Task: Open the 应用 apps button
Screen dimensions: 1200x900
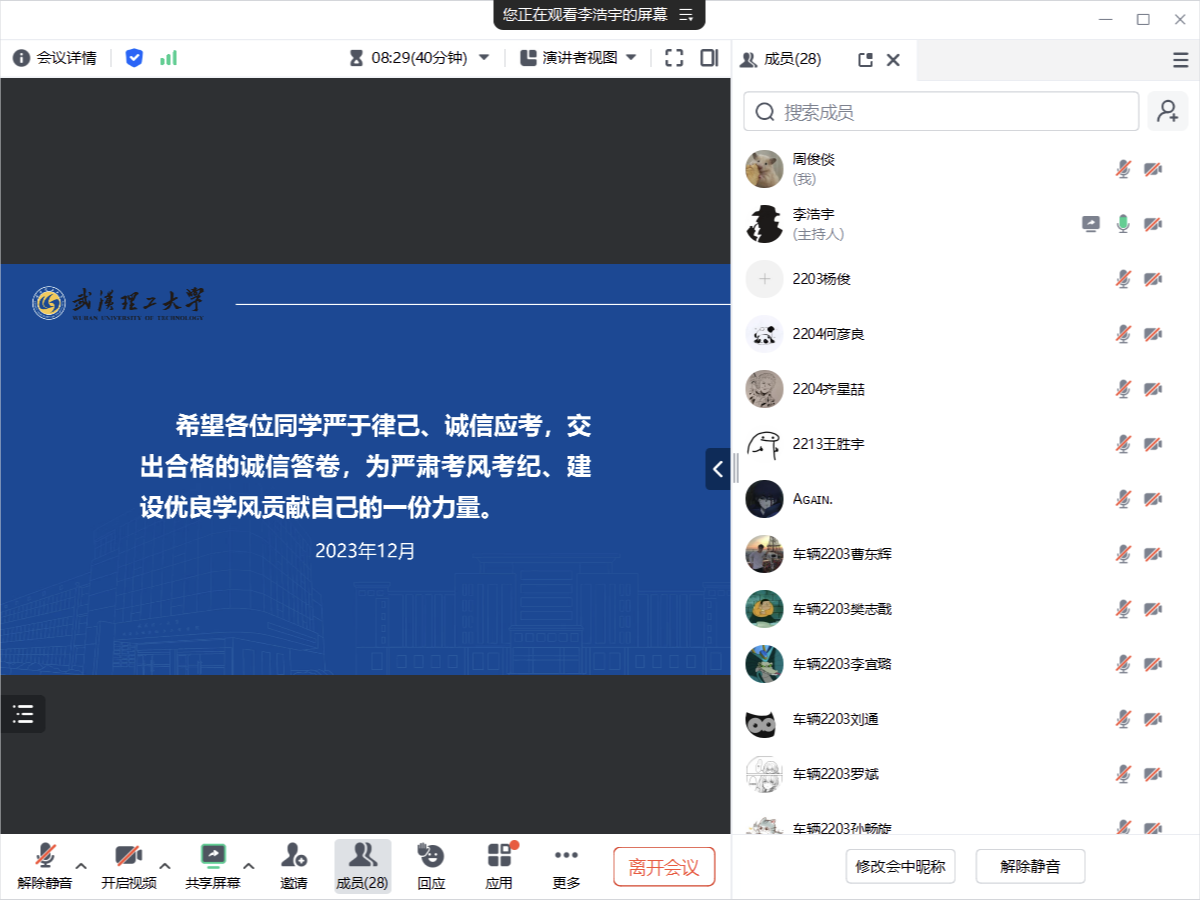Action: 499,865
